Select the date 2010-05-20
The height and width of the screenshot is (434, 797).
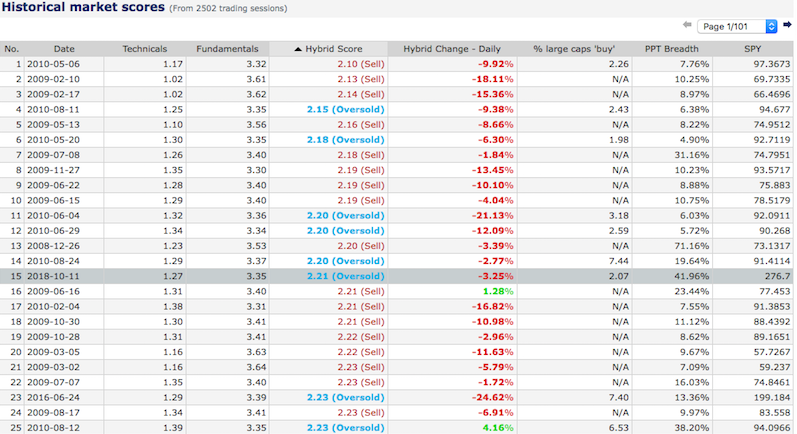[53, 140]
